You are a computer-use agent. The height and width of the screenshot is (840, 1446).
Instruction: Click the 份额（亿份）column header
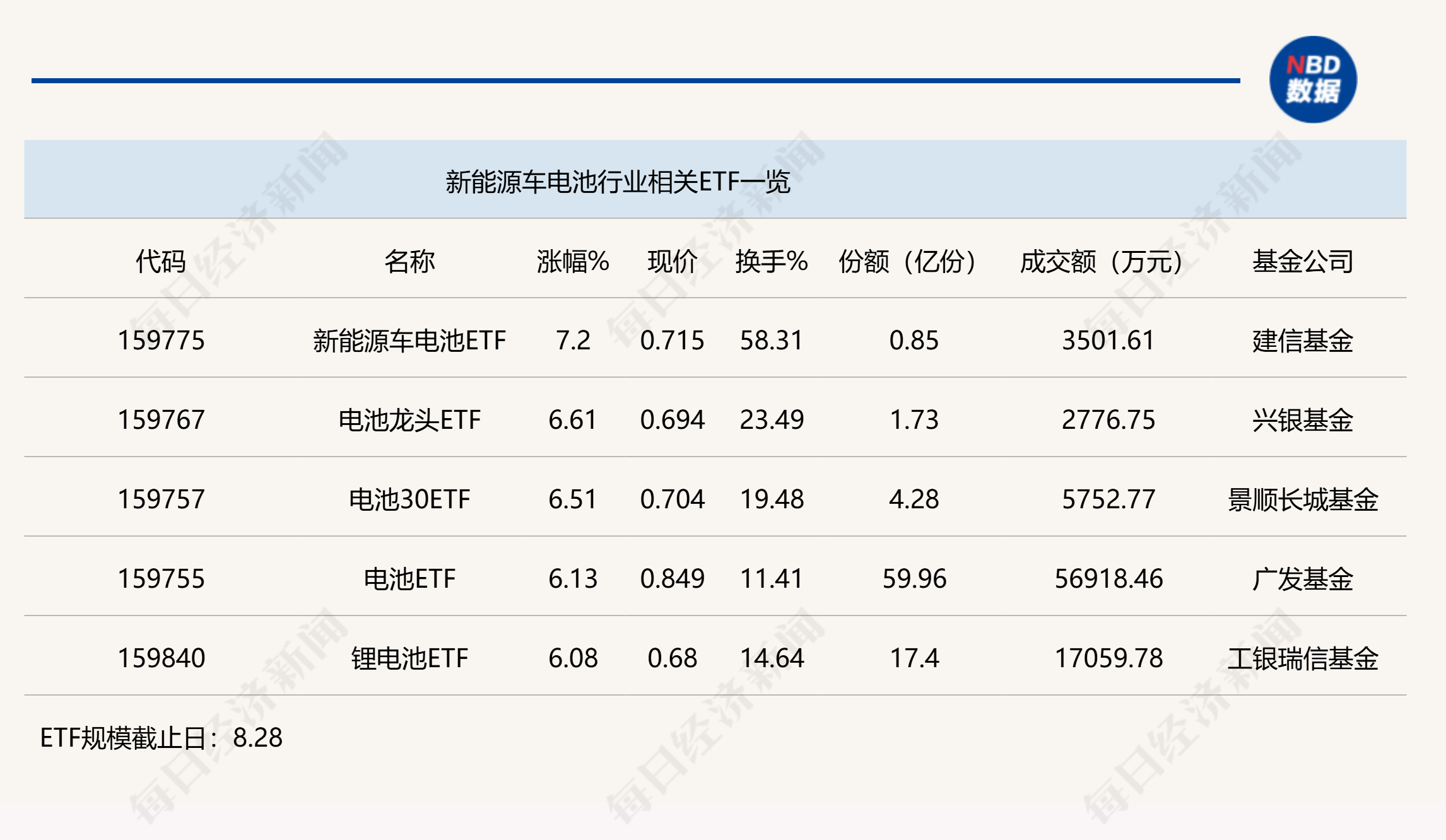tap(908, 261)
